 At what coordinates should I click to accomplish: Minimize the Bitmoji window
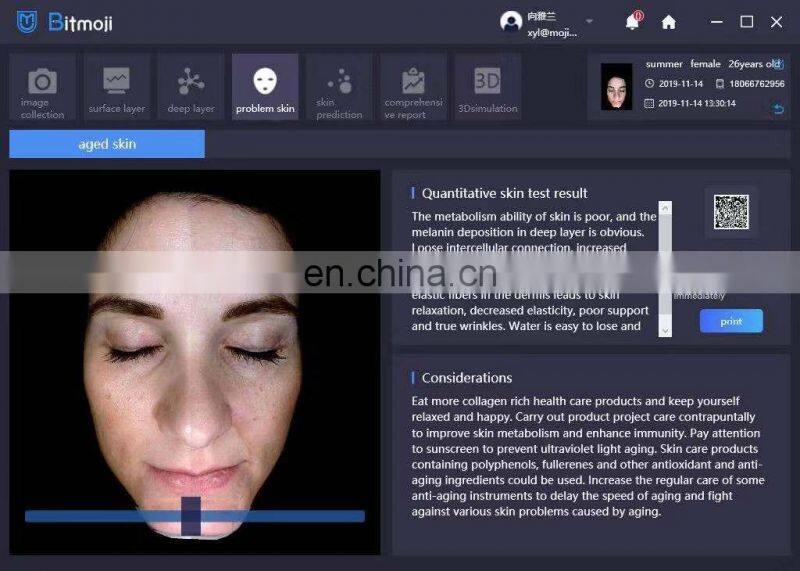(717, 22)
